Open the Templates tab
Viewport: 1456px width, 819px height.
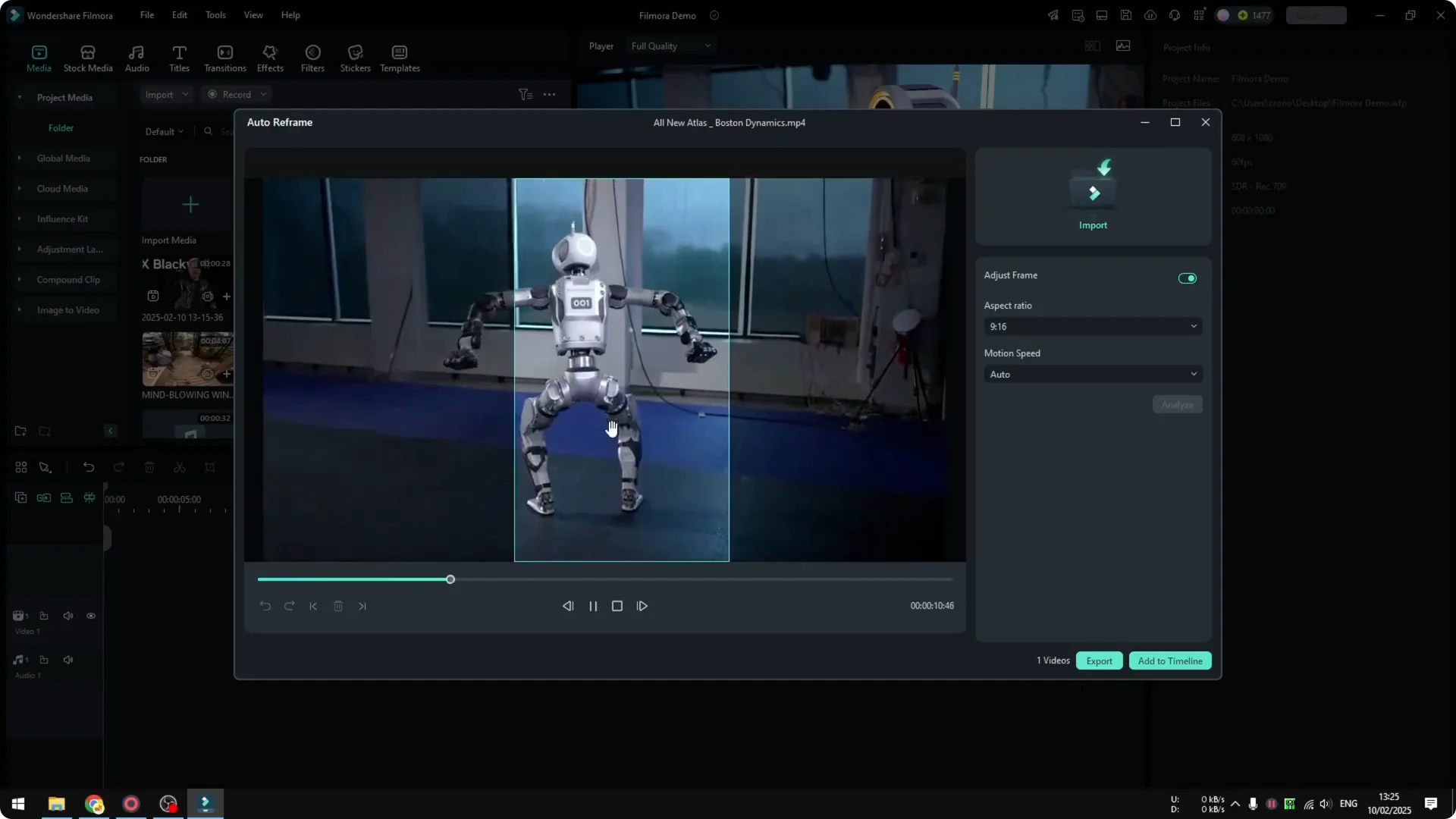pos(400,58)
